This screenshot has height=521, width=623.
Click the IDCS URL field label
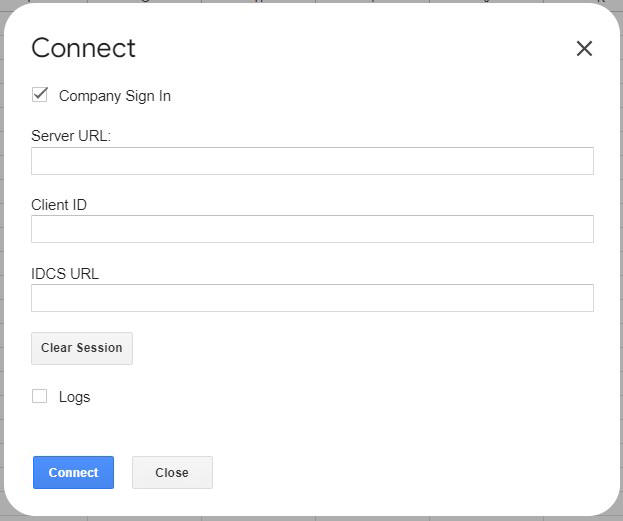coord(65,273)
